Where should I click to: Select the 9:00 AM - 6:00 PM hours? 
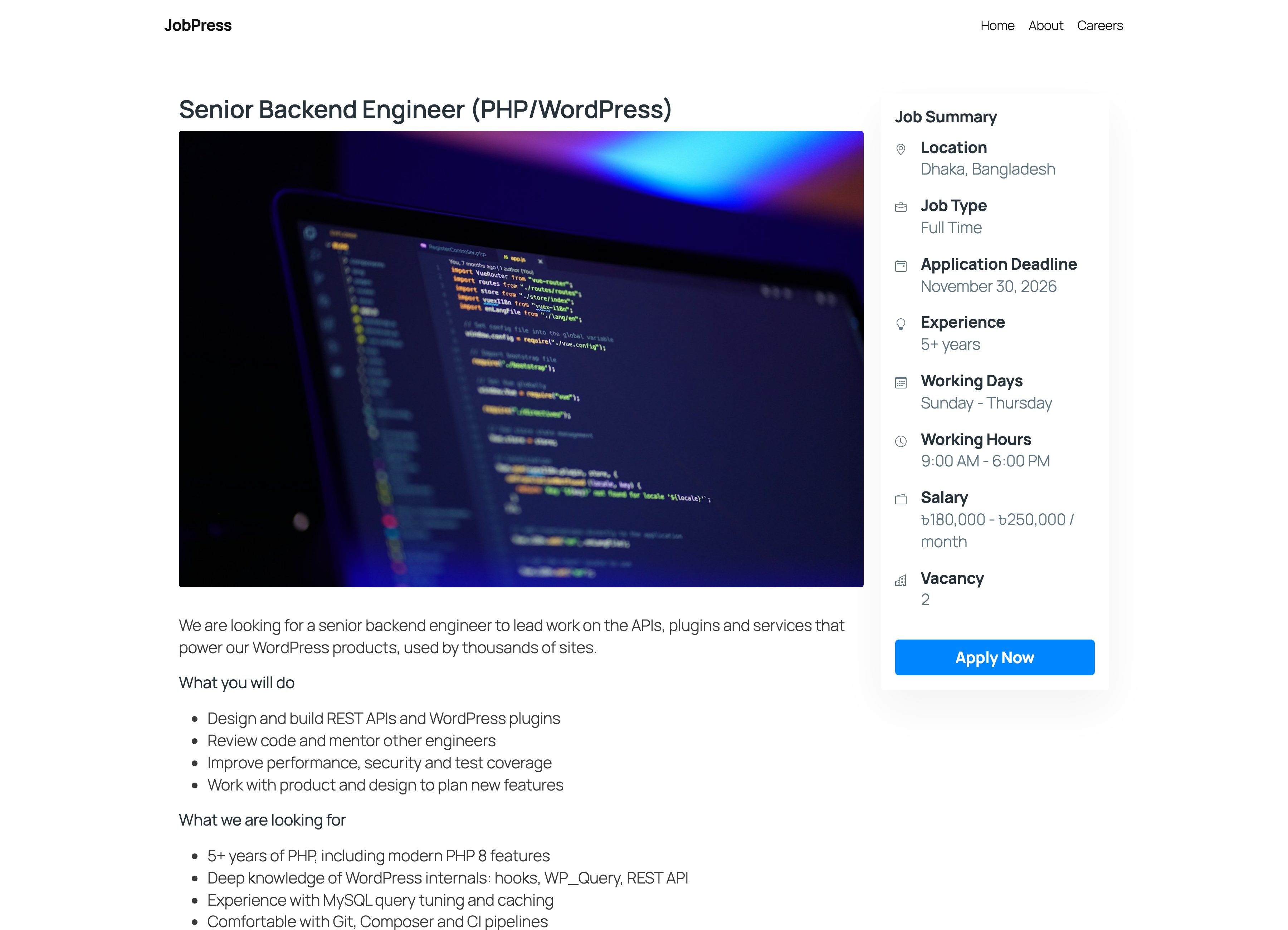click(985, 461)
